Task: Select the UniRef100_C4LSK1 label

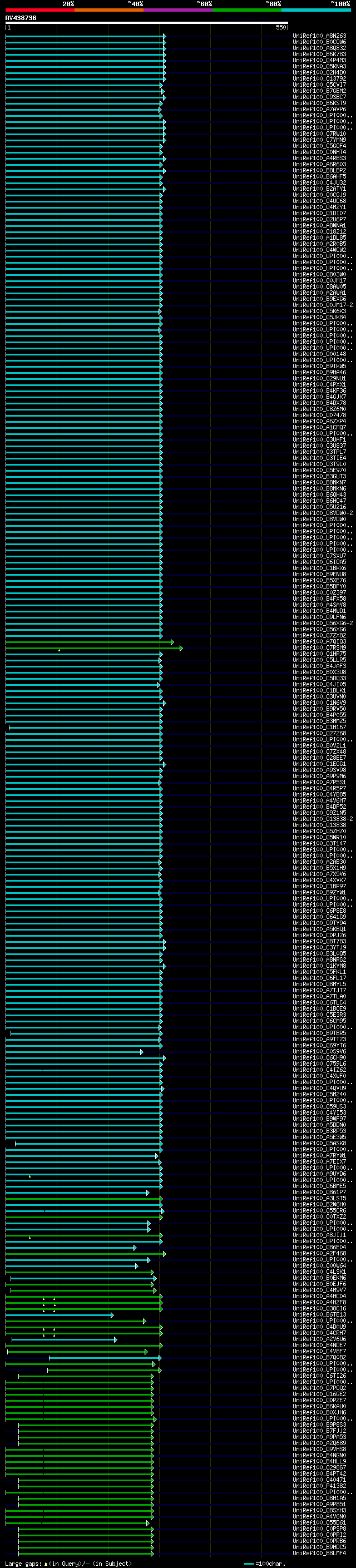Action: coord(319,1272)
